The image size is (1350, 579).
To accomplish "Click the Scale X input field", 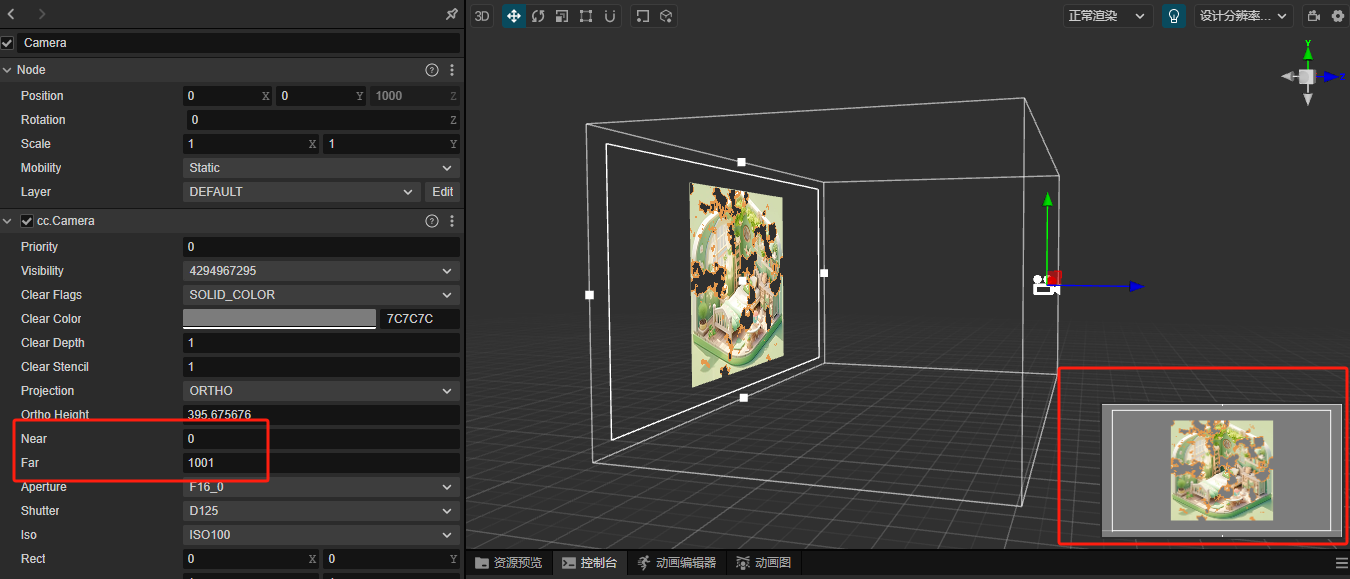I will (251, 144).
